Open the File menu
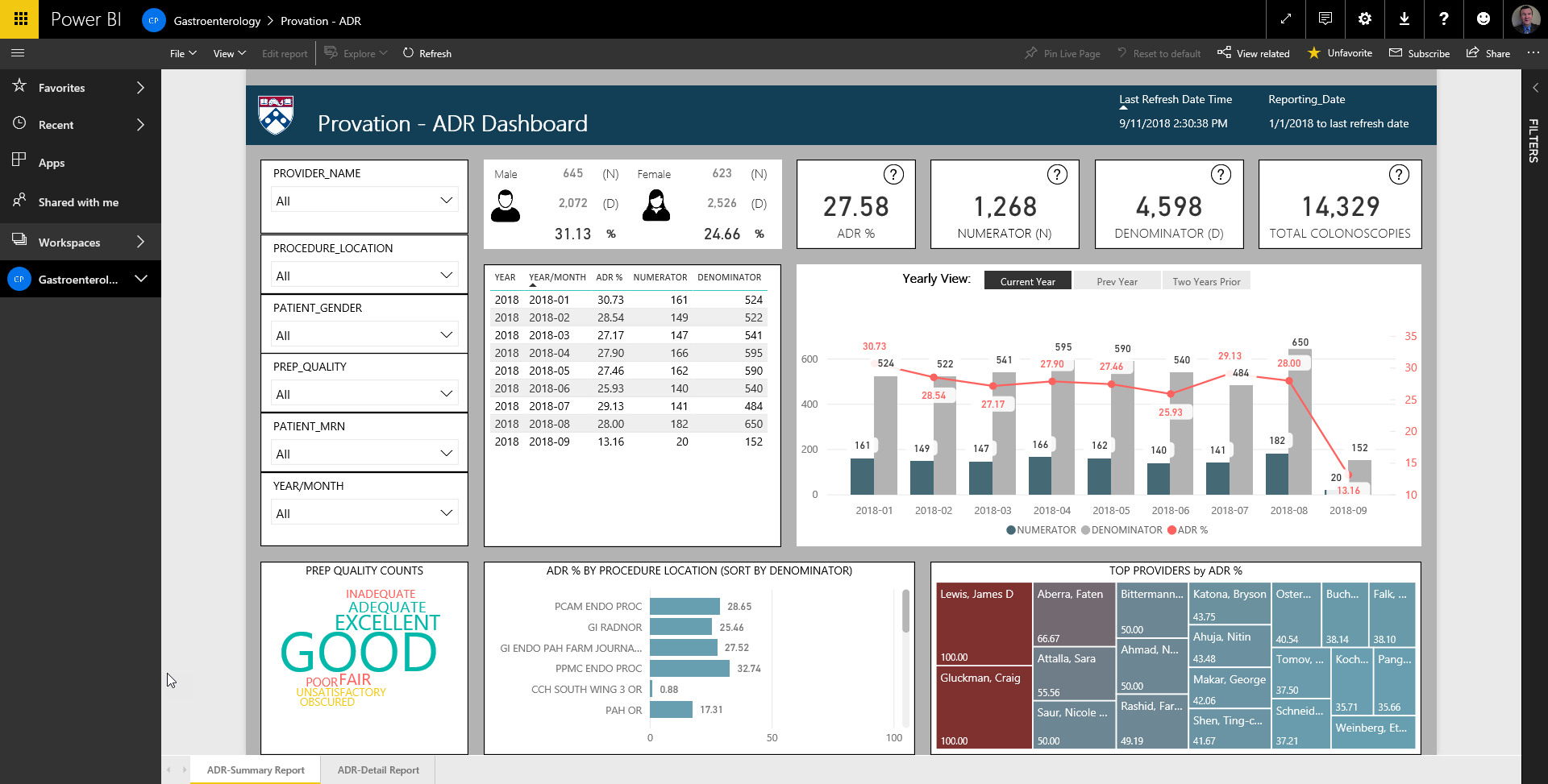The image size is (1548, 784). coord(183,53)
